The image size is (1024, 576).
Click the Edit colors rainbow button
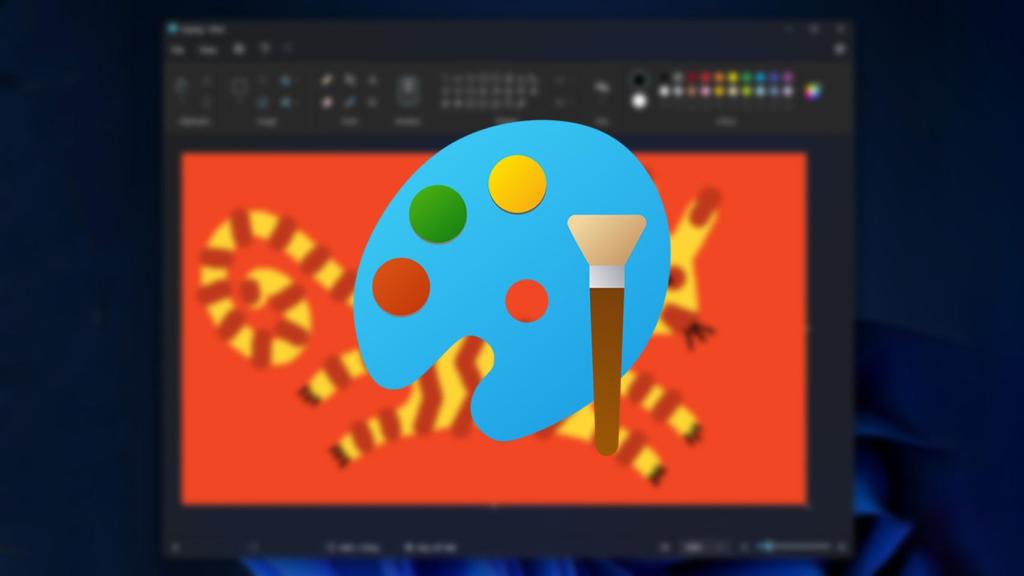(812, 90)
